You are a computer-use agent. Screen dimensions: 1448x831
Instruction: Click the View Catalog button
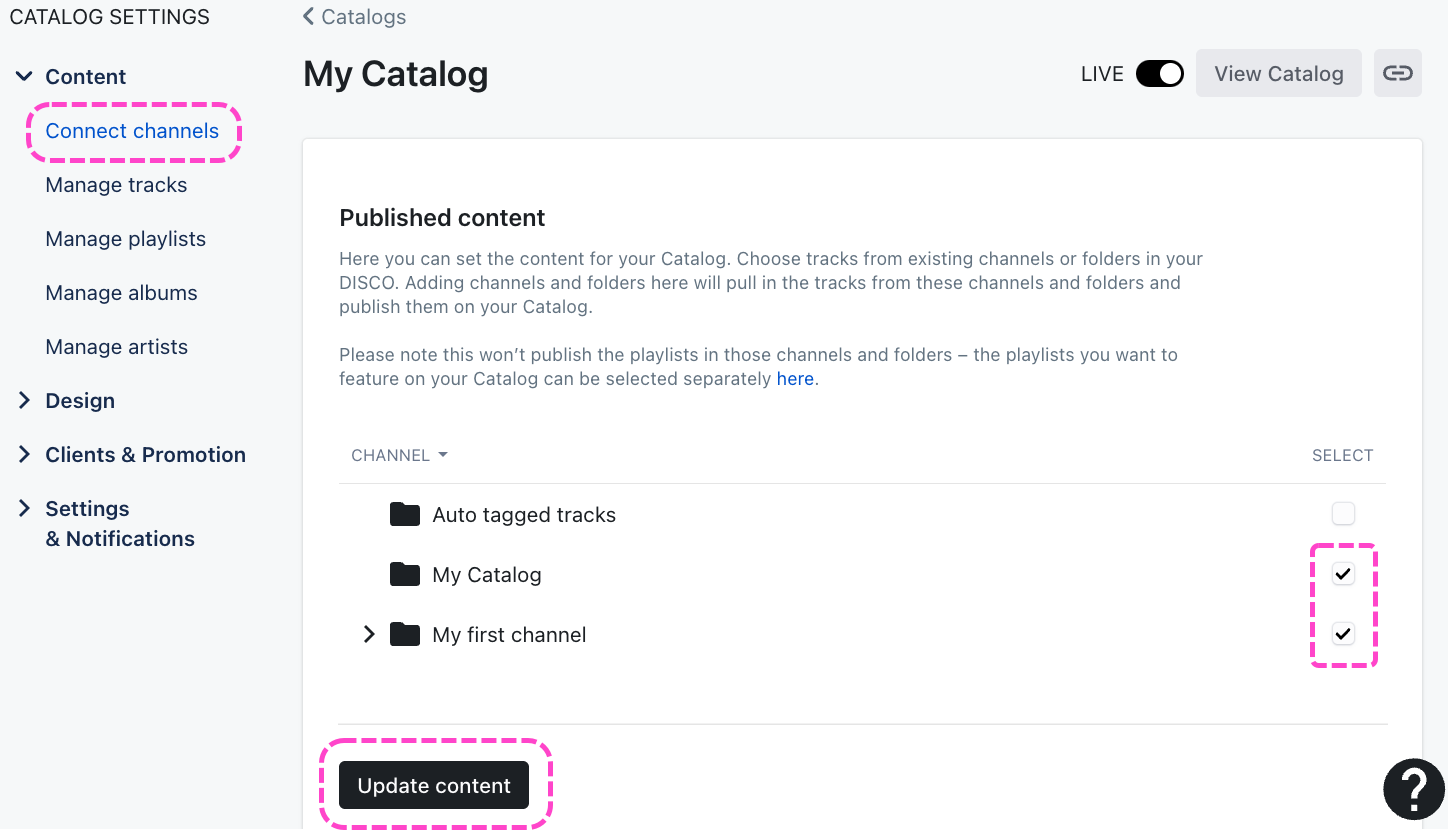(1278, 74)
